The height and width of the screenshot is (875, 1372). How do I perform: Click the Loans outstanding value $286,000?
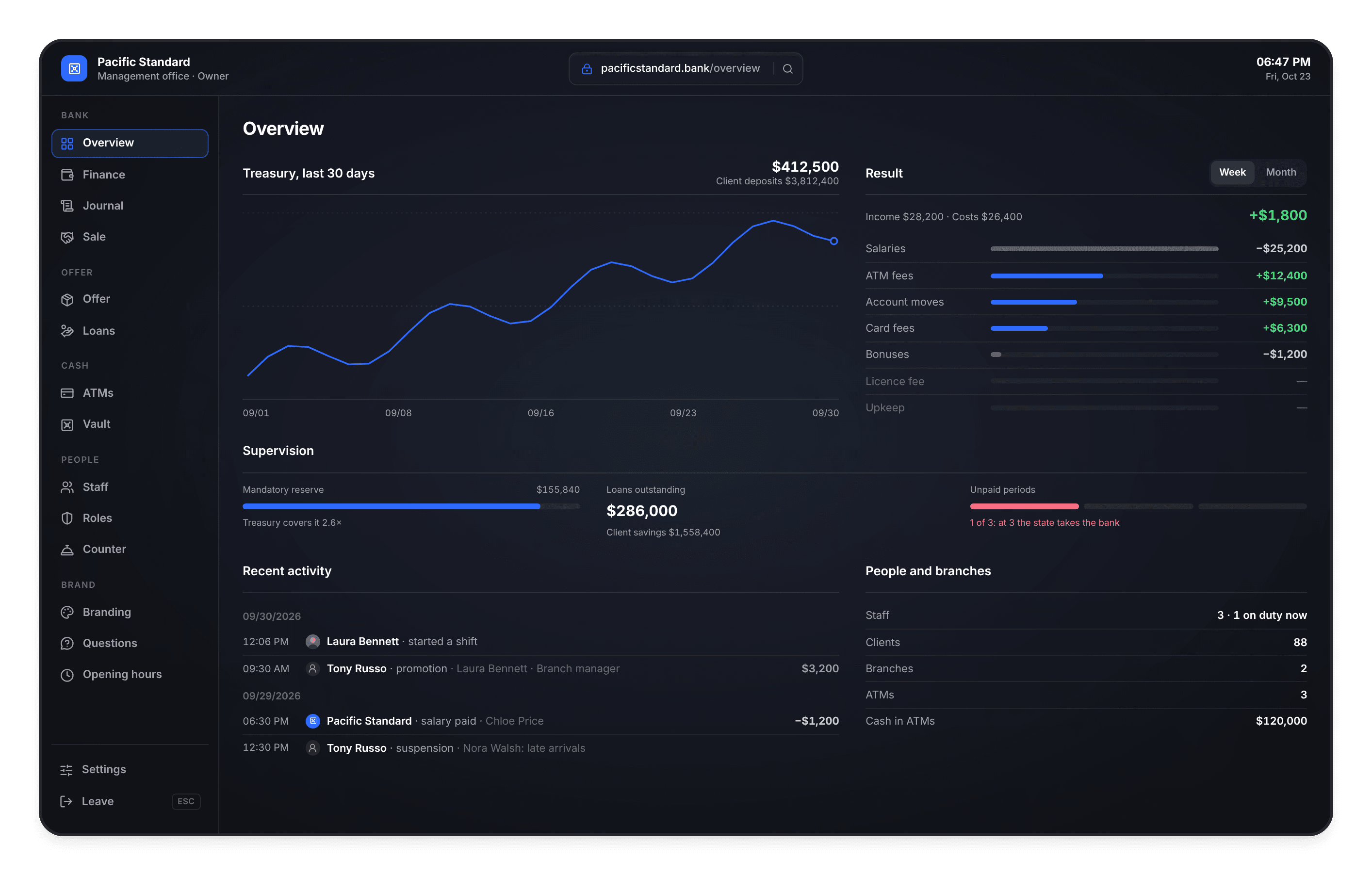tap(641, 511)
